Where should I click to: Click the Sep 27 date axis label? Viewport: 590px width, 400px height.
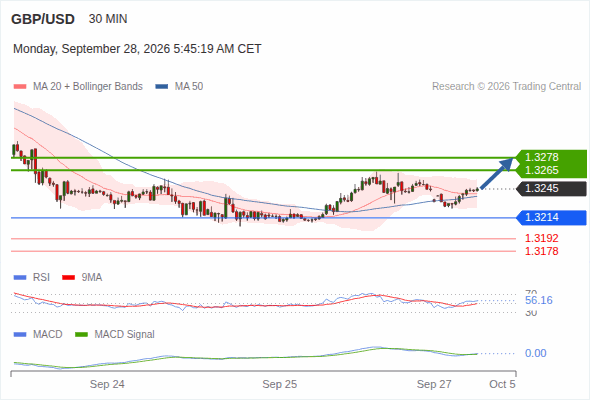coord(434,385)
